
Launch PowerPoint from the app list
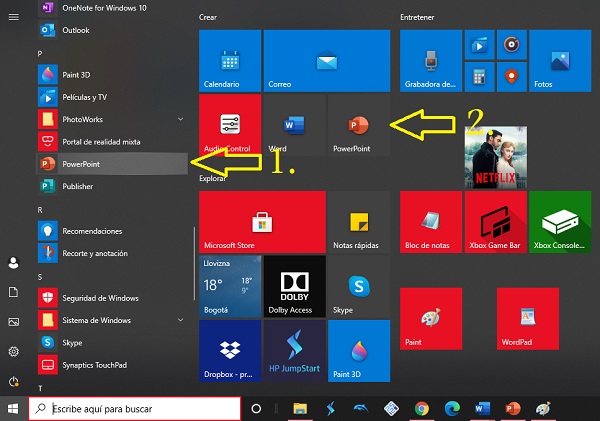(112, 164)
